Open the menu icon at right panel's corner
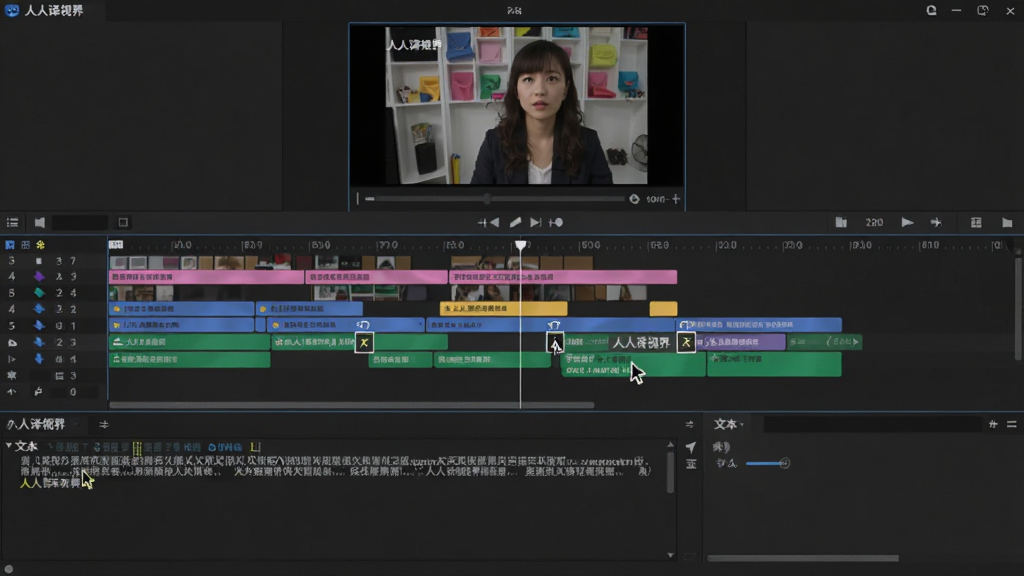 (x=1012, y=424)
